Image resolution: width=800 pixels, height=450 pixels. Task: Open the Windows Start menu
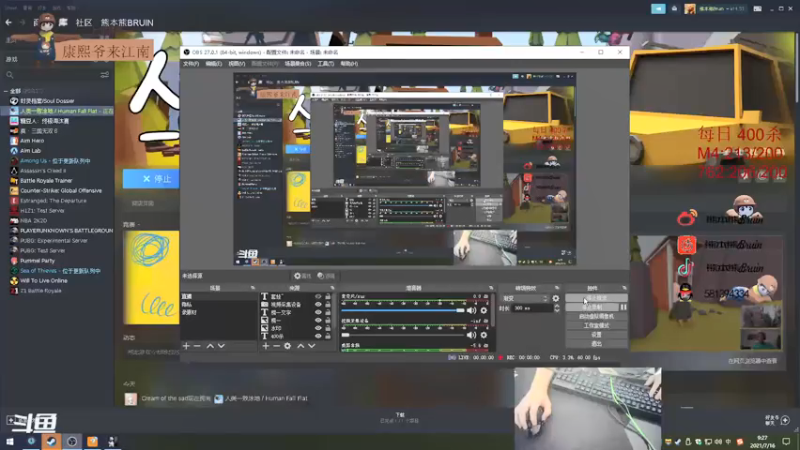10,441
